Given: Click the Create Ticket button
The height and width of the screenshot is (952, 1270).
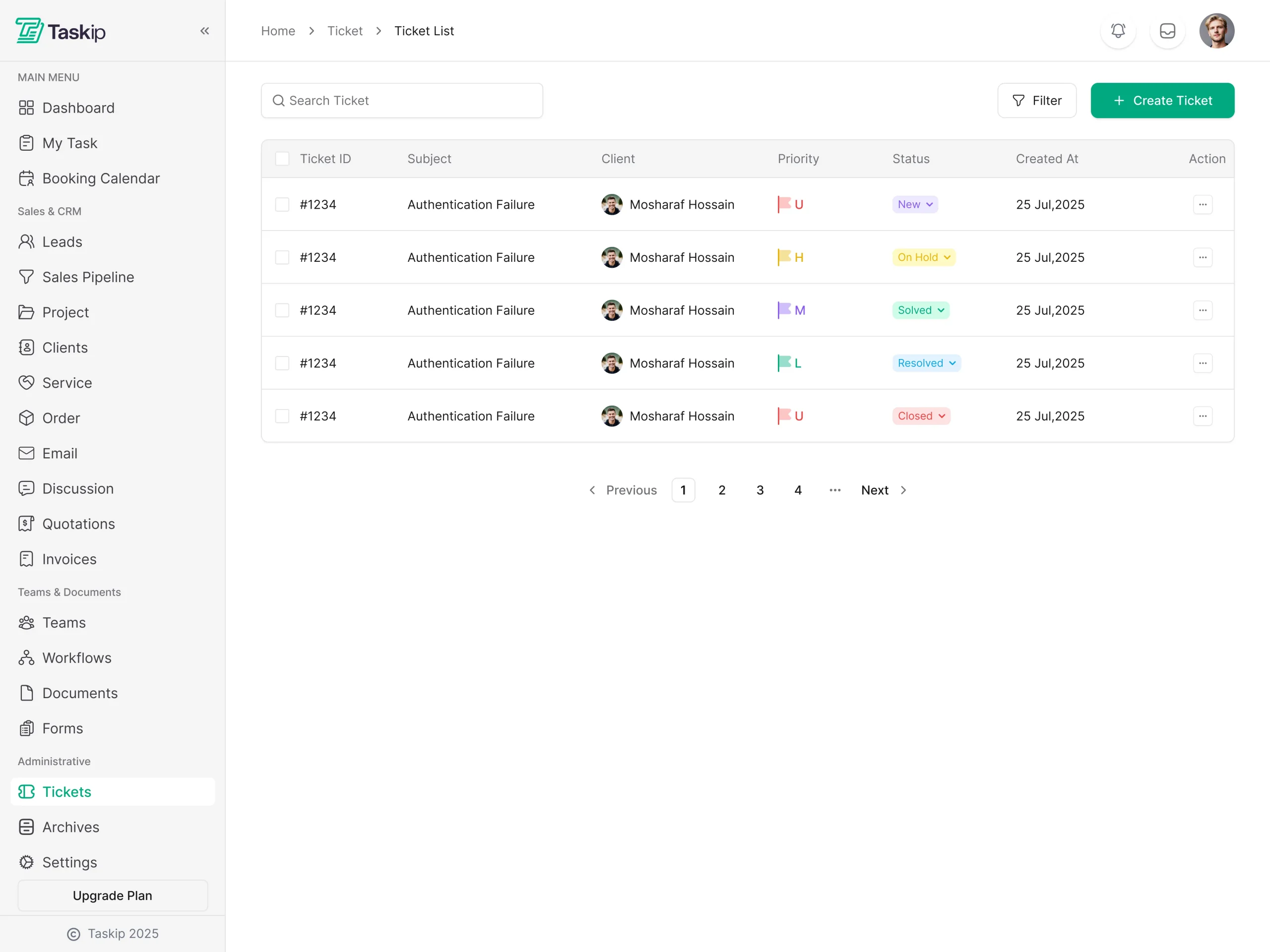Looking at the screenshot, I should tap(1162, 101).
